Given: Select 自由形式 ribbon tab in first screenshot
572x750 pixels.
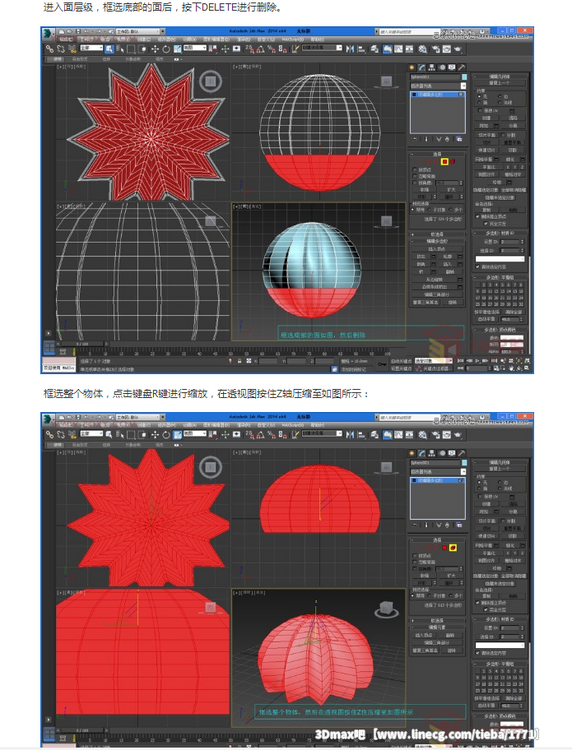Looking at the screenshot, I should [79, 59].
